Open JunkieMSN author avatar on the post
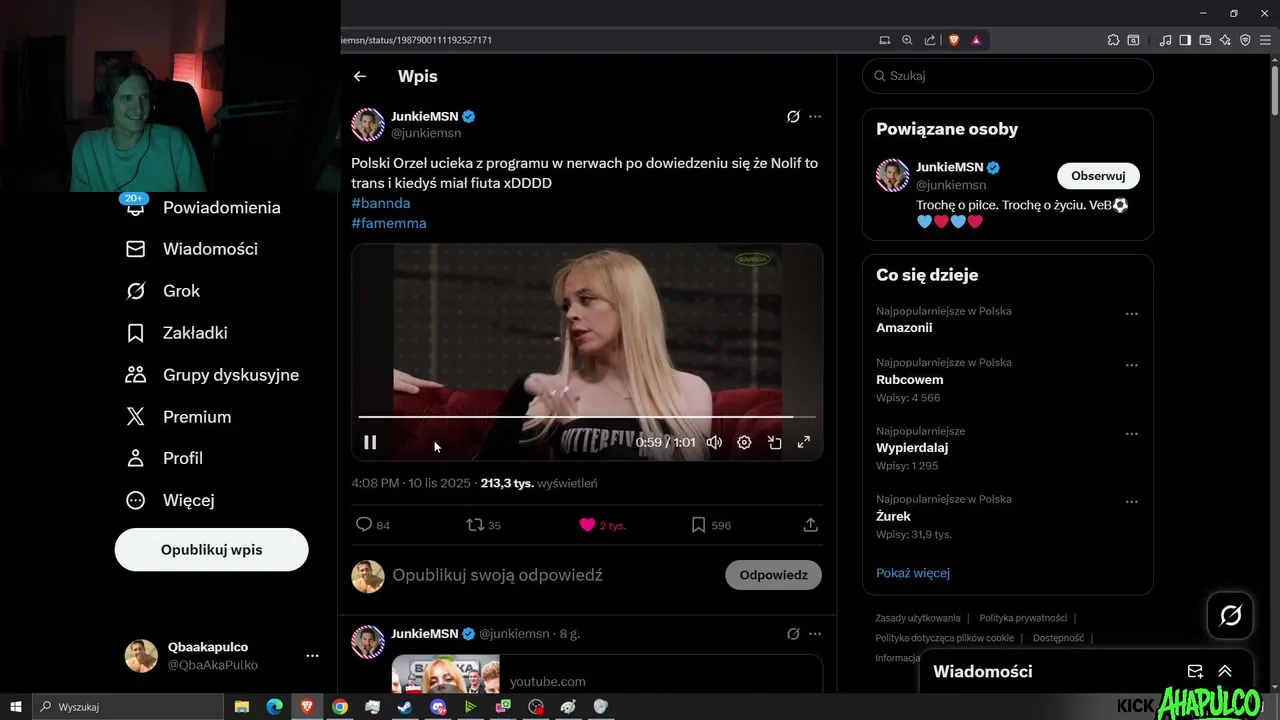This screenshot has width=1280, height=720. tap(368, 125)
